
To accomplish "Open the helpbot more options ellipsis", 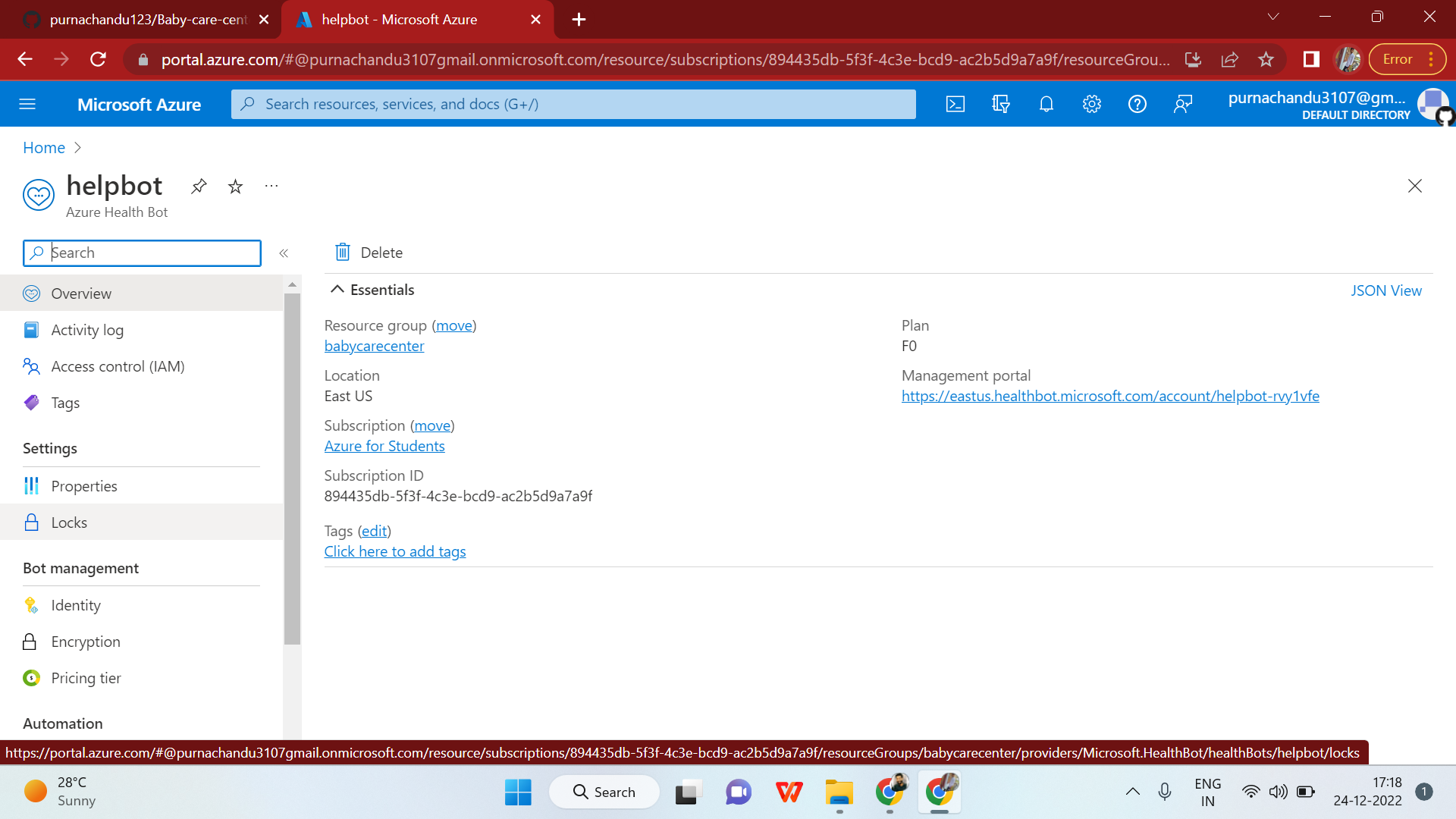I will (x=271, y=186).
